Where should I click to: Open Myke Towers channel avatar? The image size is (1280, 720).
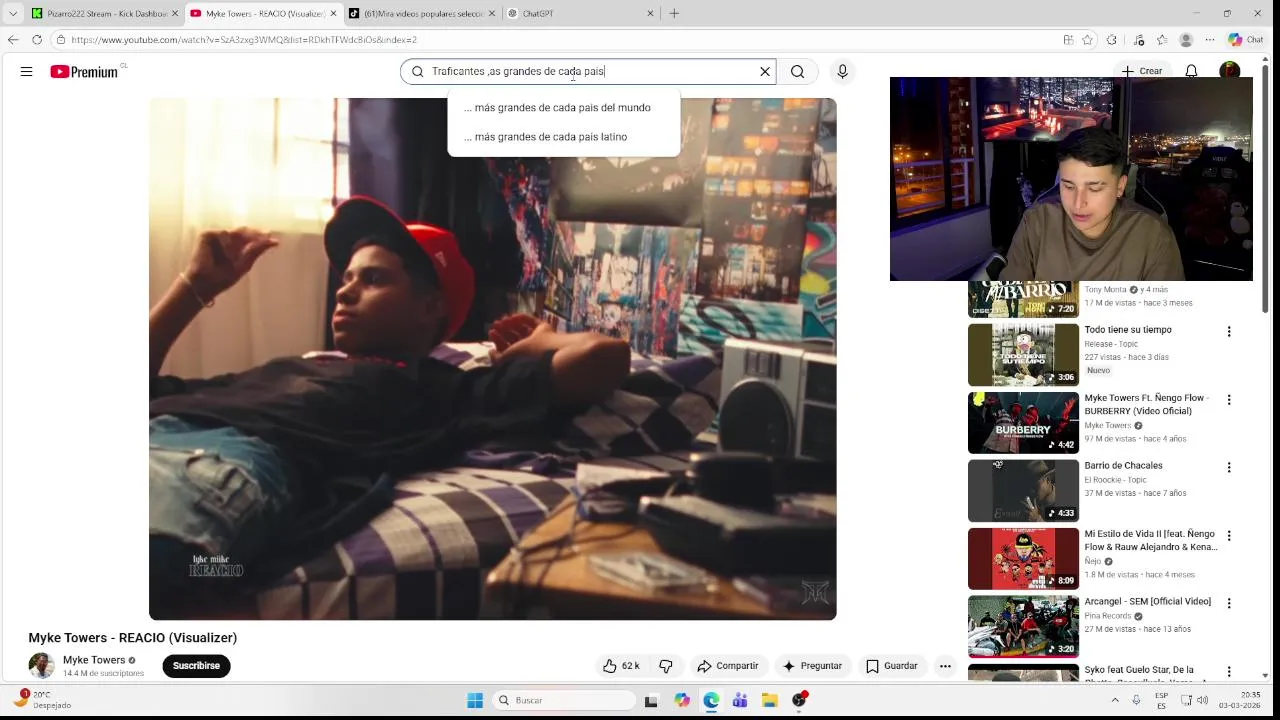click(x=41, y=666)
